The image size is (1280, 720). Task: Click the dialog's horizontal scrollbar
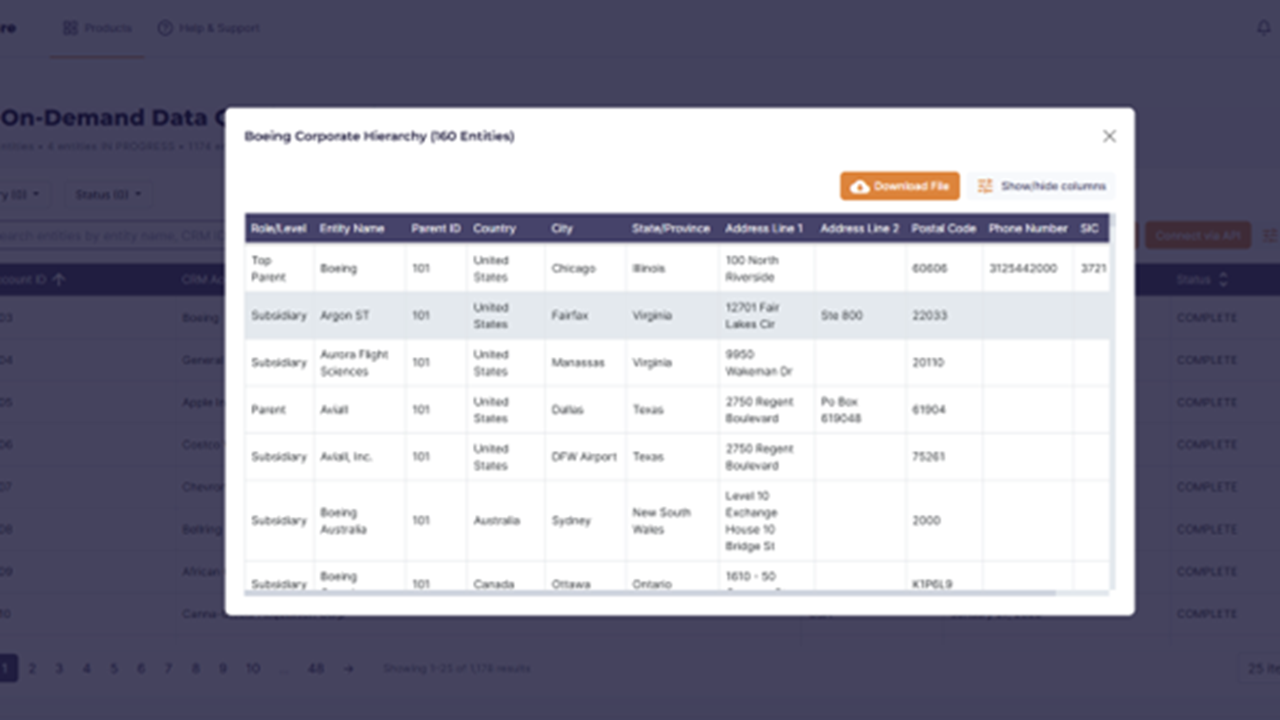click(x=650, y=593)
